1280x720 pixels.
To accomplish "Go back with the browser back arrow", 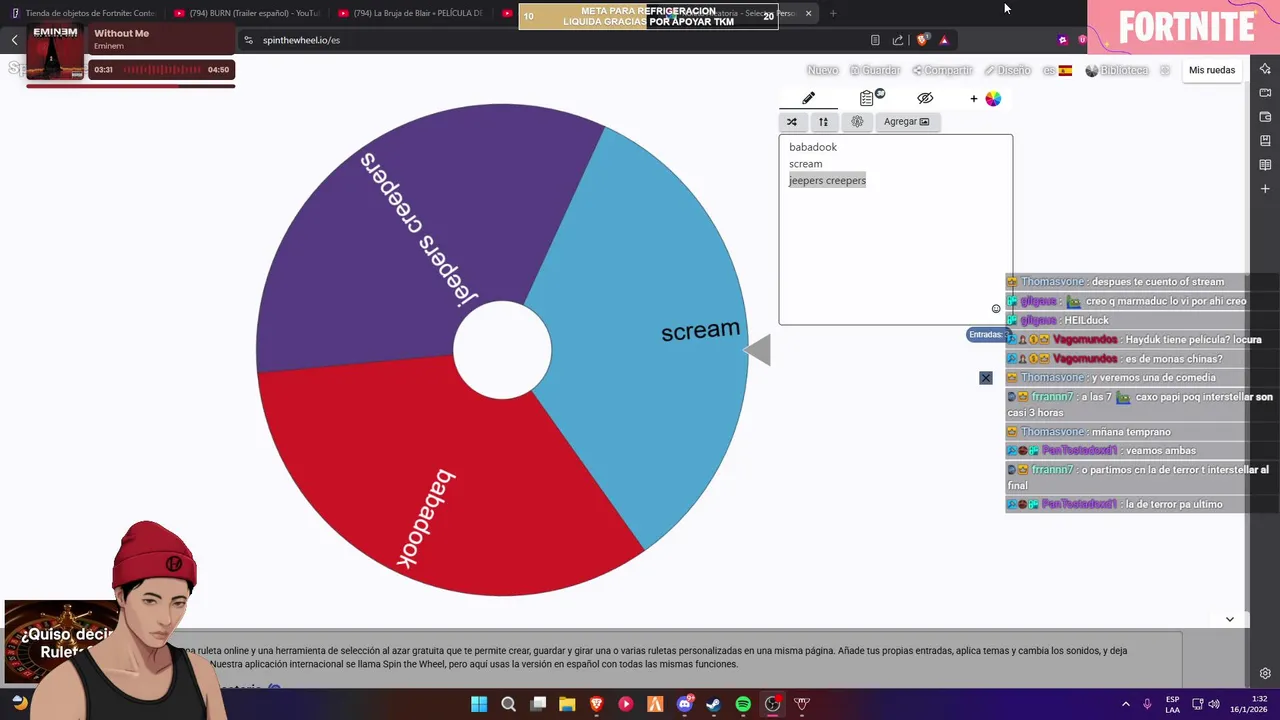I will click(15, 40).
